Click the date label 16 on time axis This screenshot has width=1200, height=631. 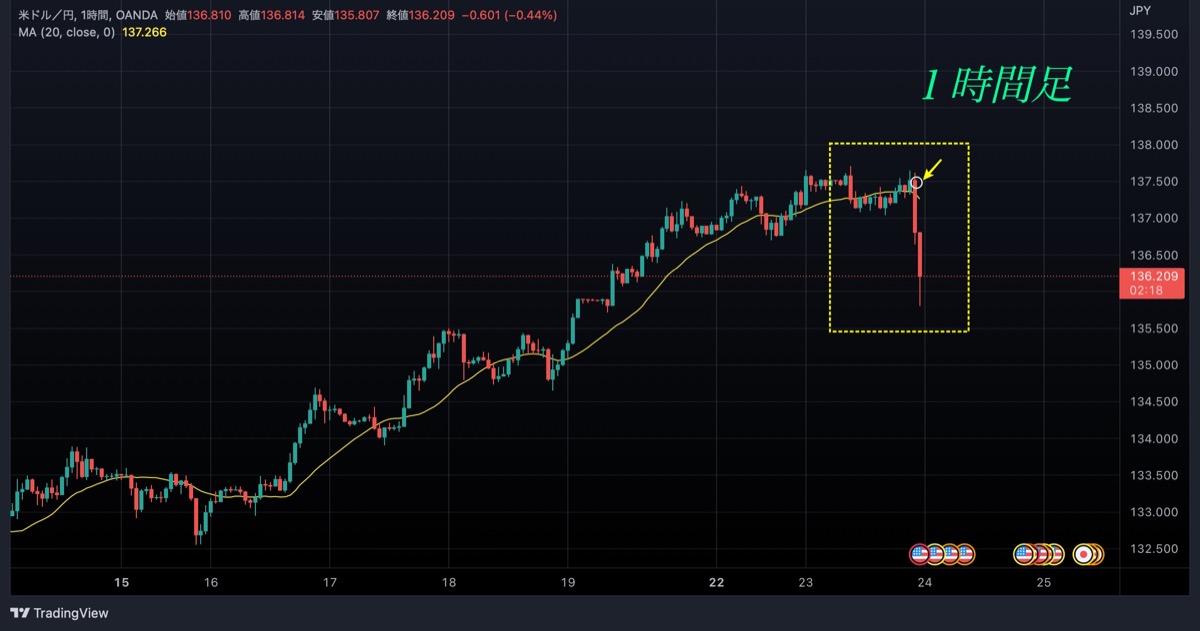[x=211, y=583]
